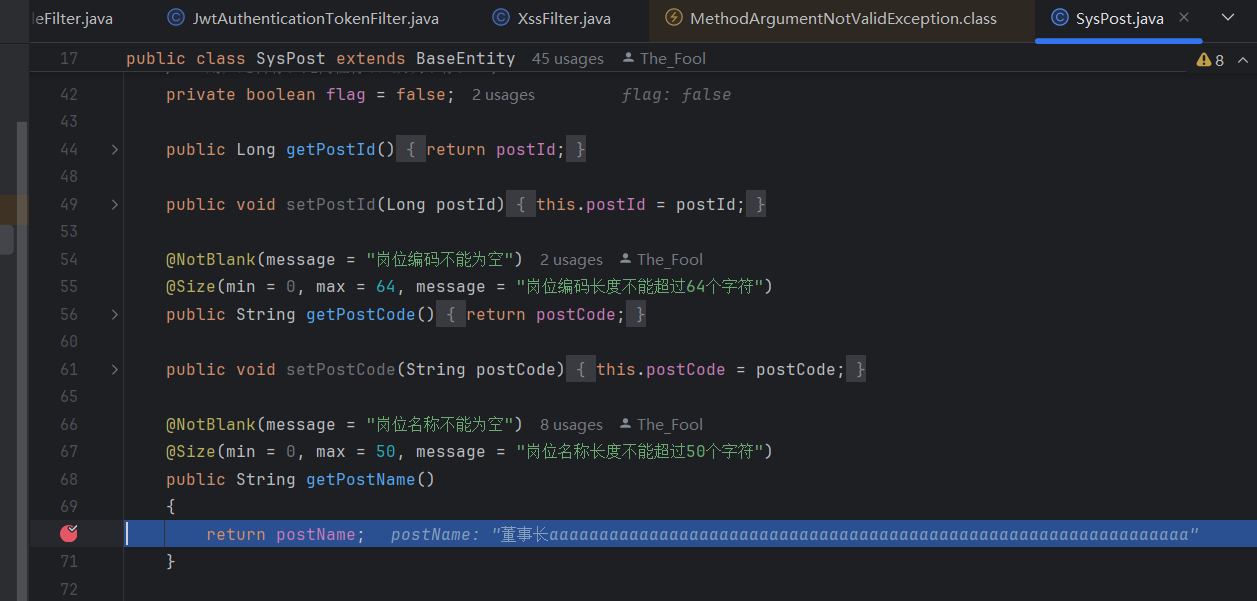Select the SysPost.java tab
Image resolution: width=1257 pixels, height=601 pixels.
pyautogui.click(x=1119, y=18)
